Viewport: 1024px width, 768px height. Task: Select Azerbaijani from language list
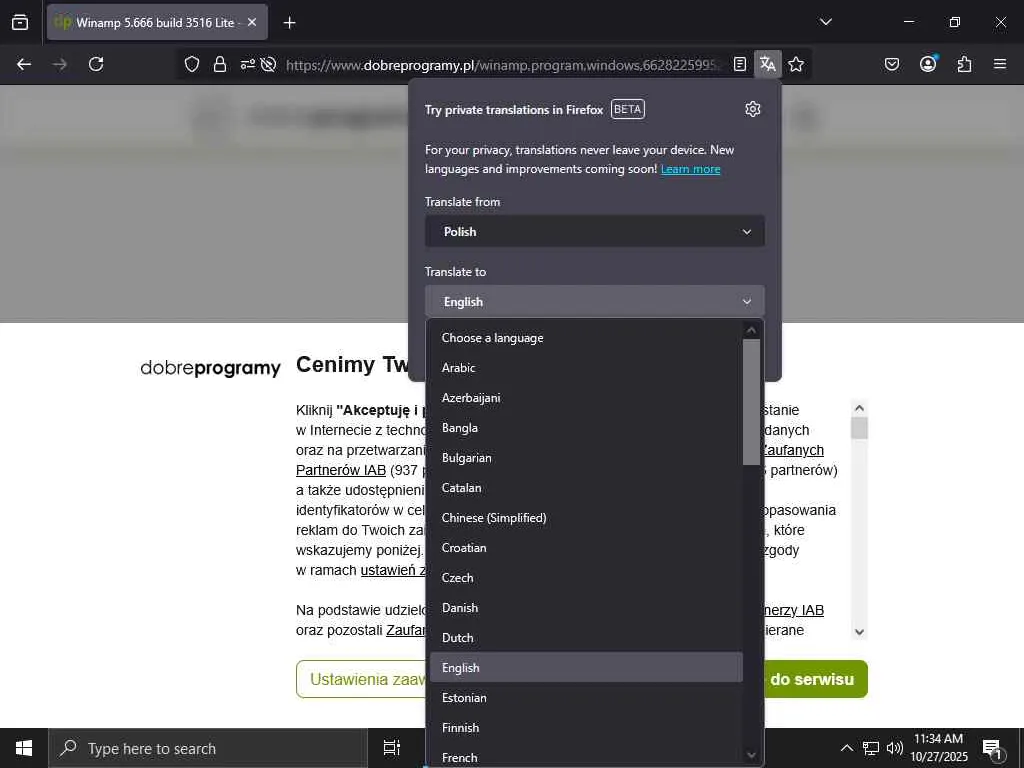tap(586, 398)
